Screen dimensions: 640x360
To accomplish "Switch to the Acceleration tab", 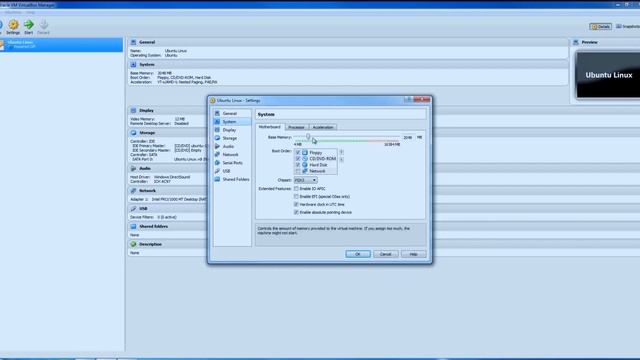I will 323,127.
